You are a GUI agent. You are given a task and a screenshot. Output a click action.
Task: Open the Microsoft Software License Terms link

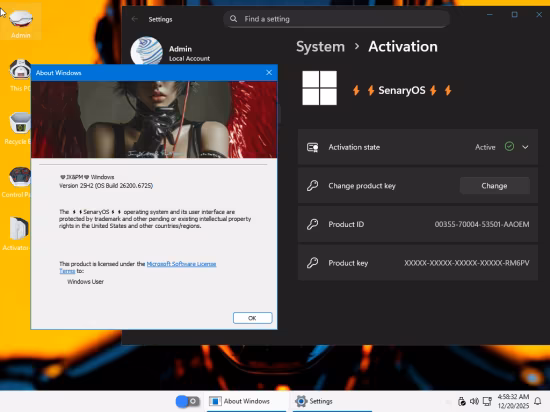[x=181, y=264]
